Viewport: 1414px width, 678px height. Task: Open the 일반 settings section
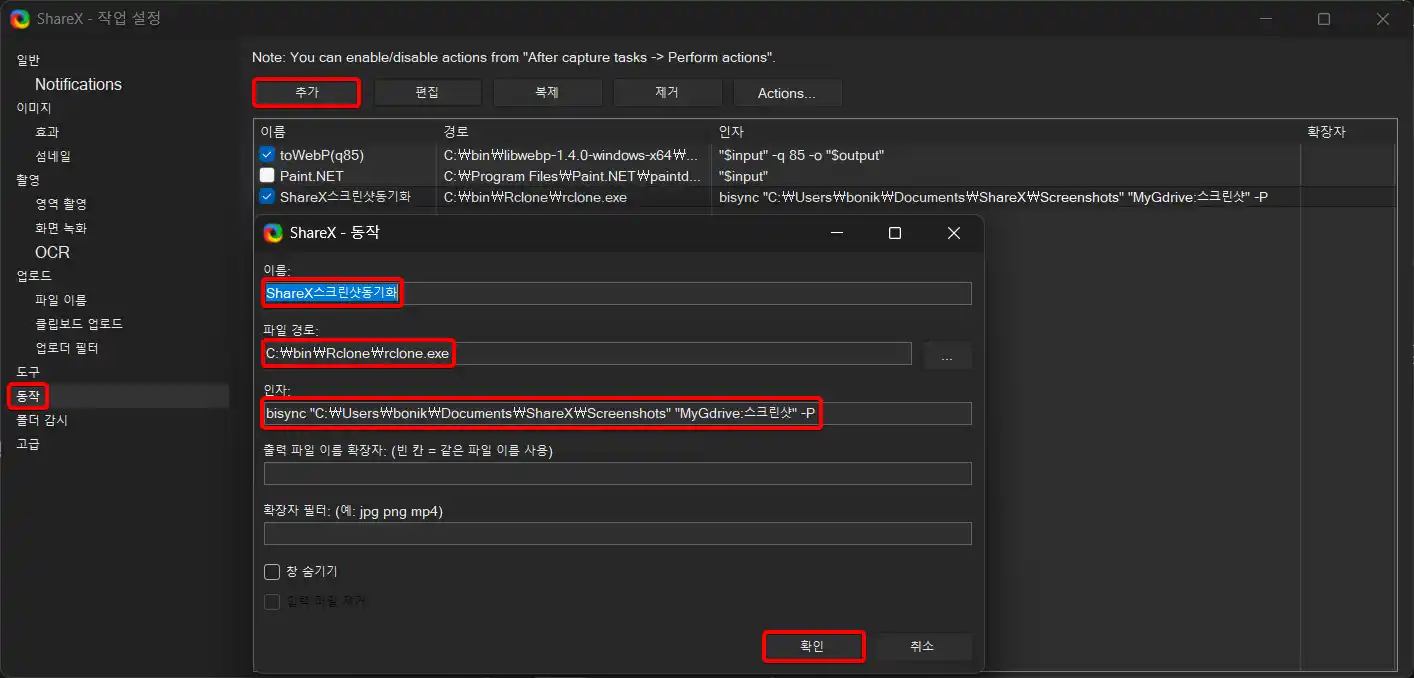(x=28, y=60)
